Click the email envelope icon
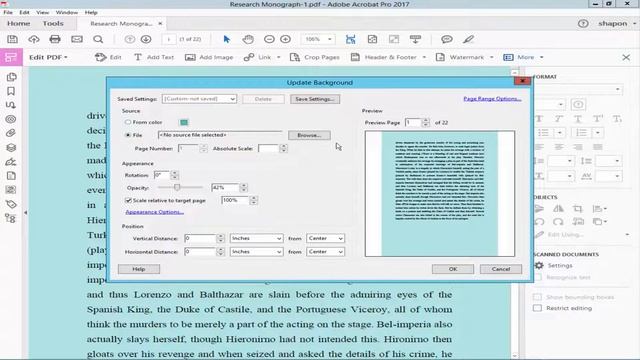 click(77, 39)
